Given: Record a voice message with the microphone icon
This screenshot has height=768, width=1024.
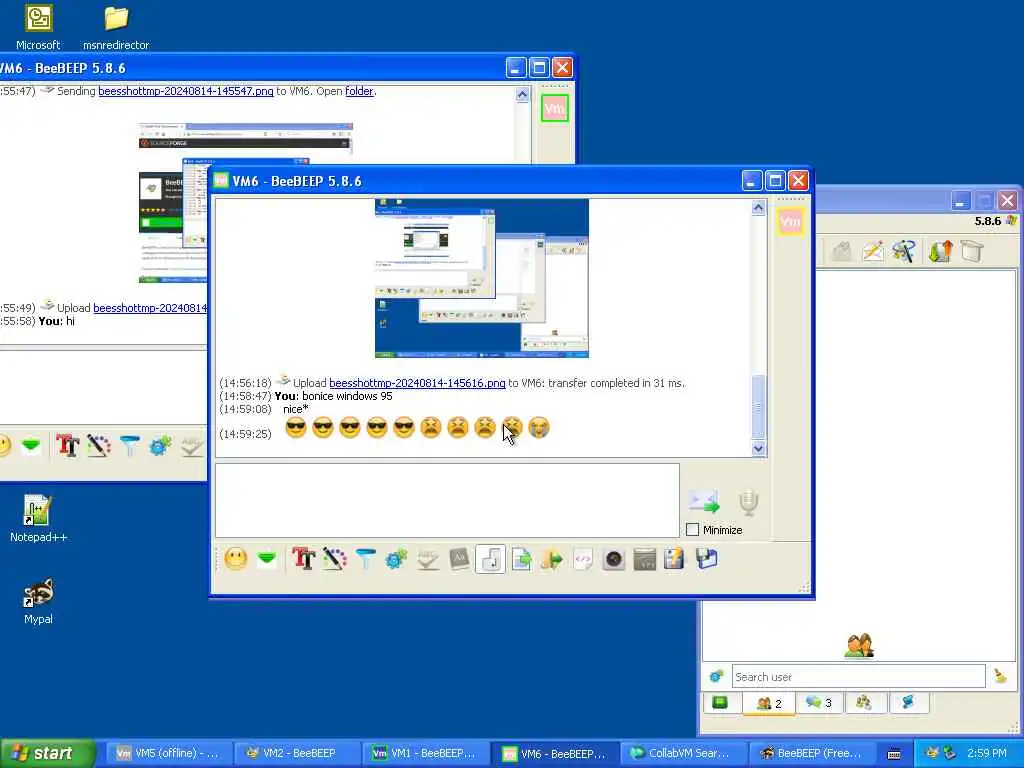Looking at the screenshot, I should (748, 502).
